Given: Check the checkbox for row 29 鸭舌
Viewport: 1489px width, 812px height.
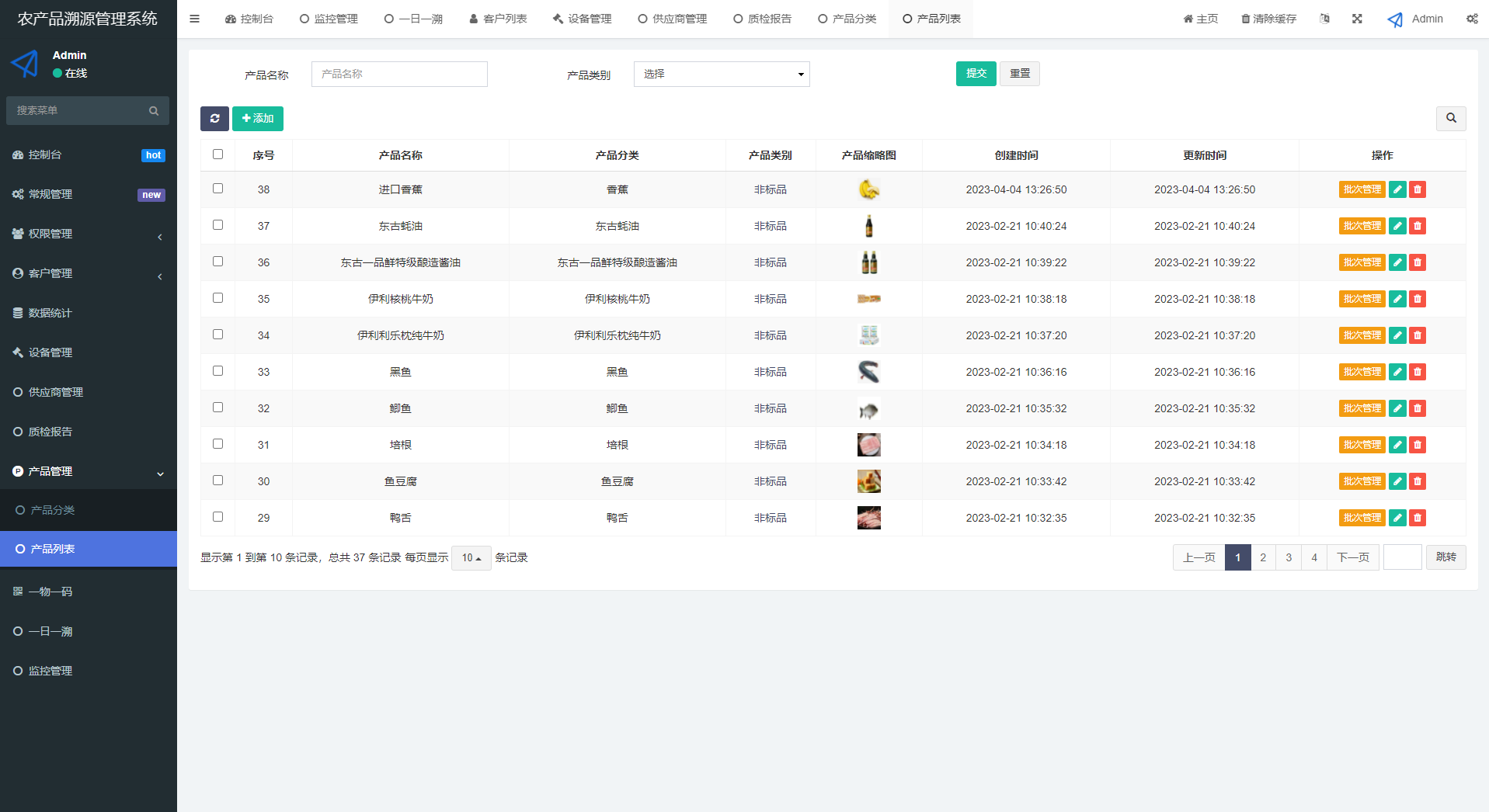Looking at the screenshot, I should [217, 516].
